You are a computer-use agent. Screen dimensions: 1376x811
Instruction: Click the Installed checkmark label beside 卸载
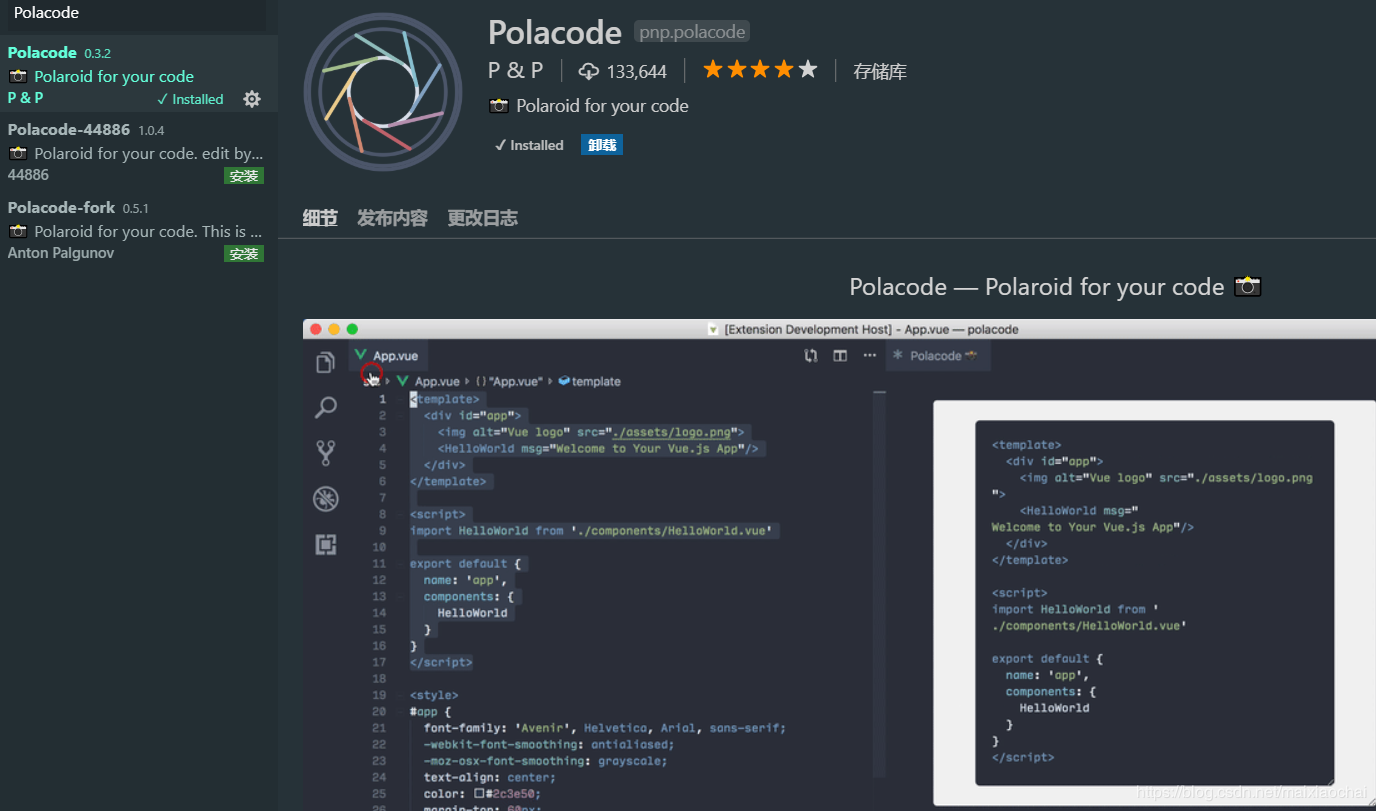529,145
